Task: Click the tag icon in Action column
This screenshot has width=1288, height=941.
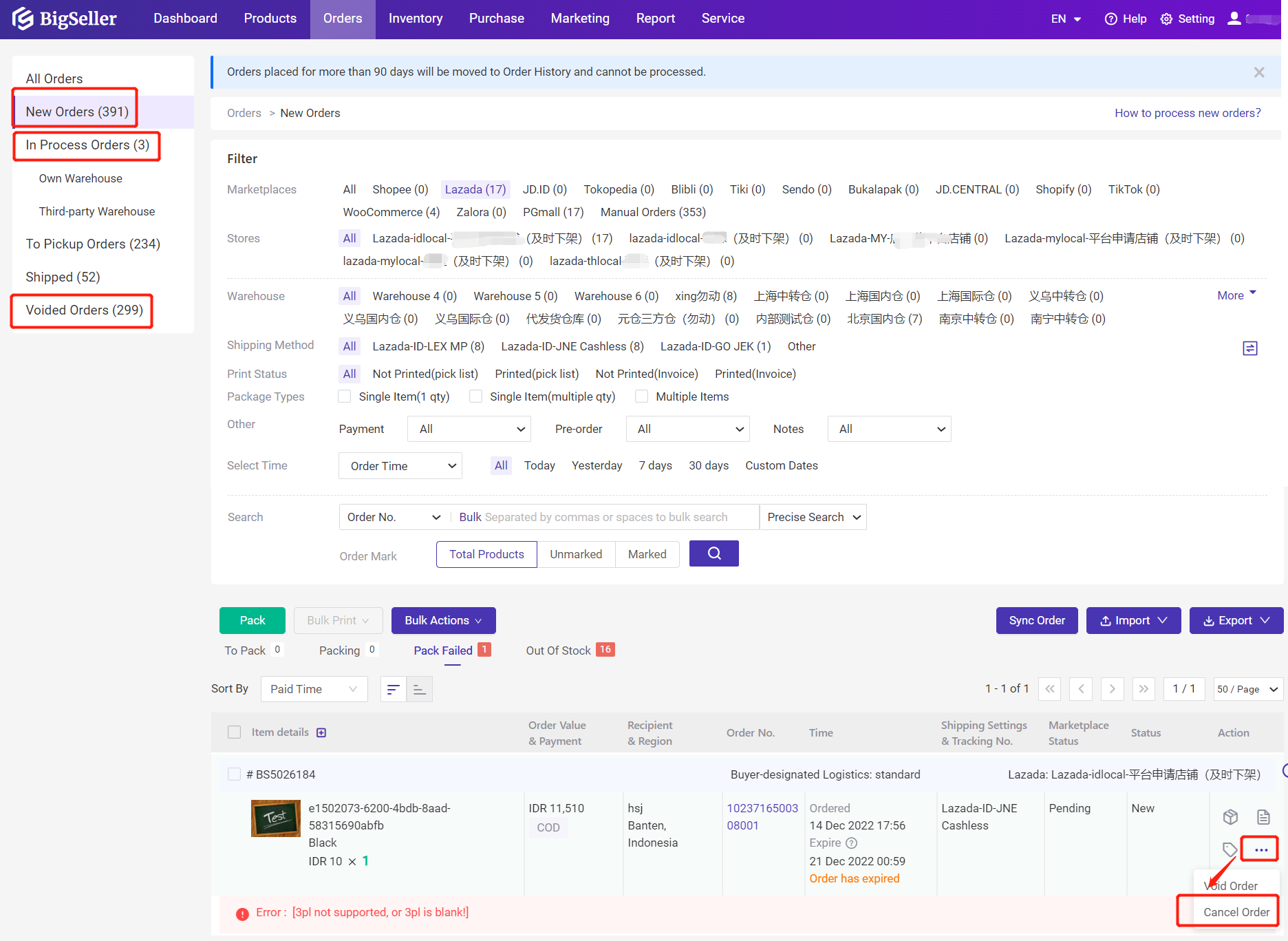Action: [x=1230, y=849]
